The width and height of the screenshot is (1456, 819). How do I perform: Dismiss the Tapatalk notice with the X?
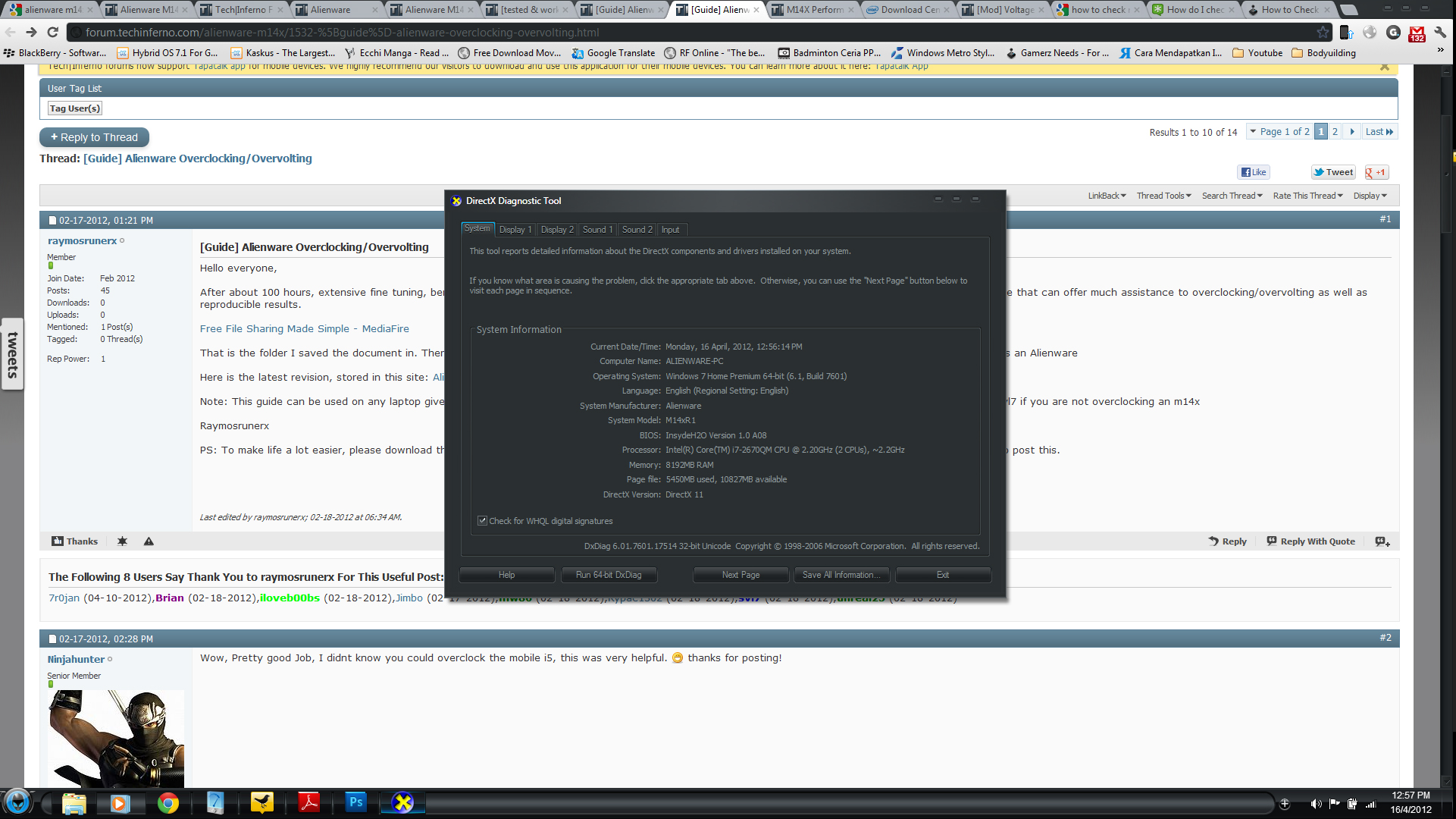click(1385, 67)
